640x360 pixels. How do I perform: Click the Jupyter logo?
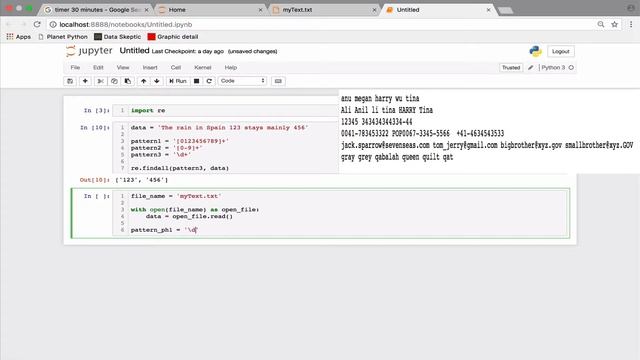(89, 51)
